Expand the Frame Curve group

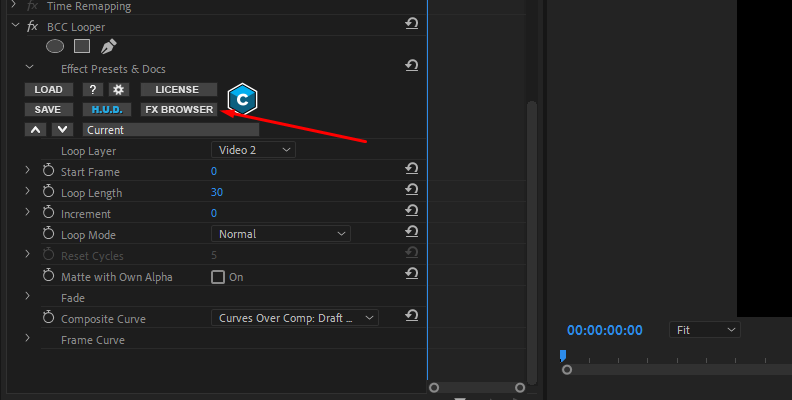[28, 338]
